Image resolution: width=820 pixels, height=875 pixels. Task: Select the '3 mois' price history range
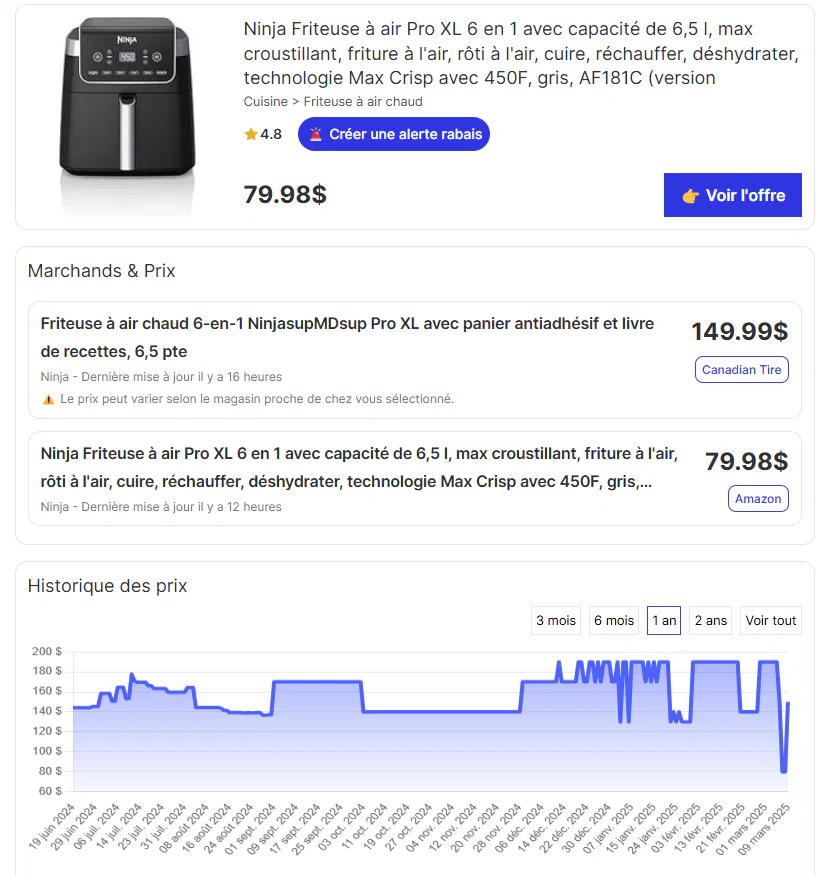(556, 621)
